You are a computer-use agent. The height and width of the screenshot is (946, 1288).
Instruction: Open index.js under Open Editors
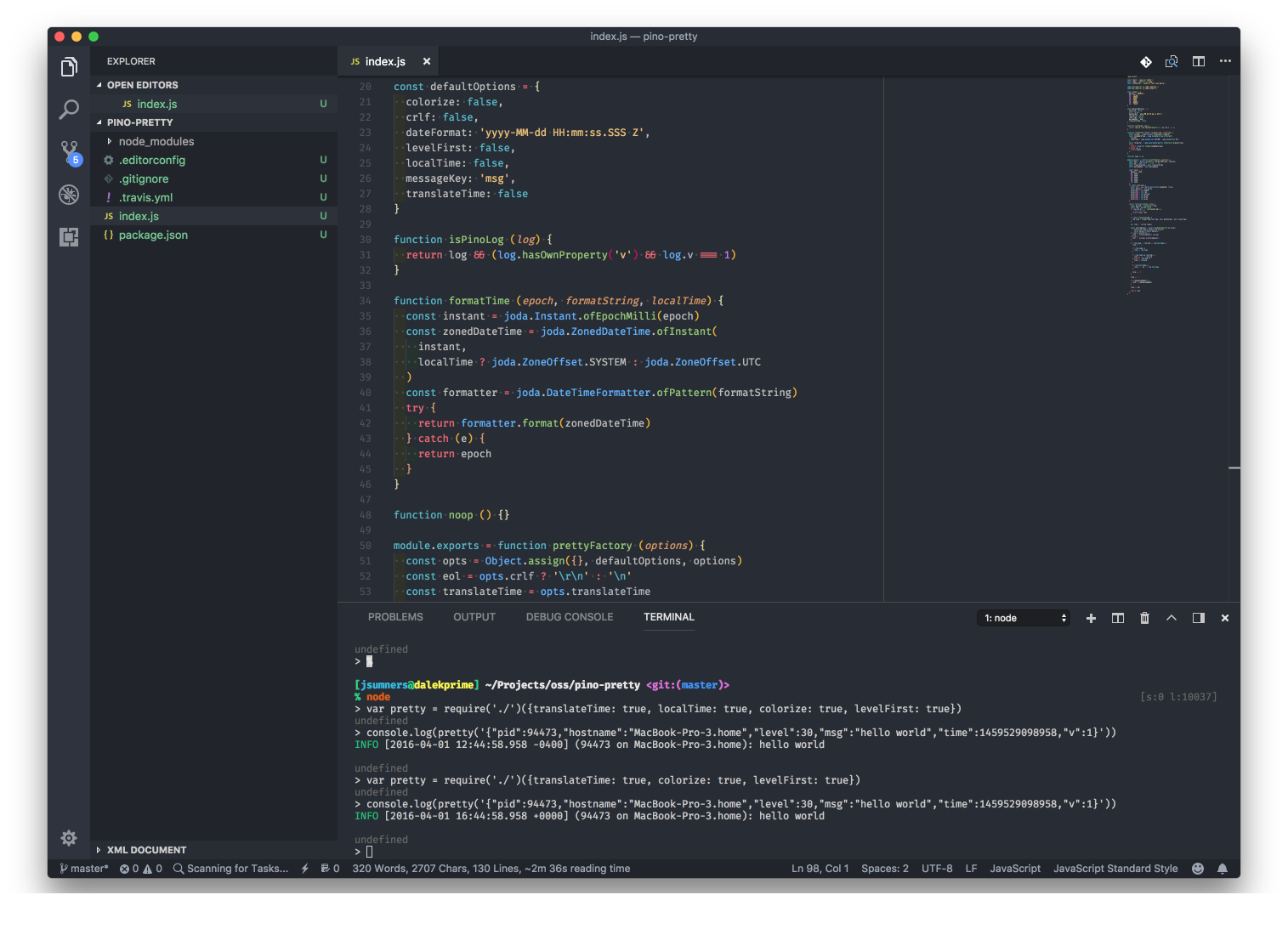click(214, 104)
